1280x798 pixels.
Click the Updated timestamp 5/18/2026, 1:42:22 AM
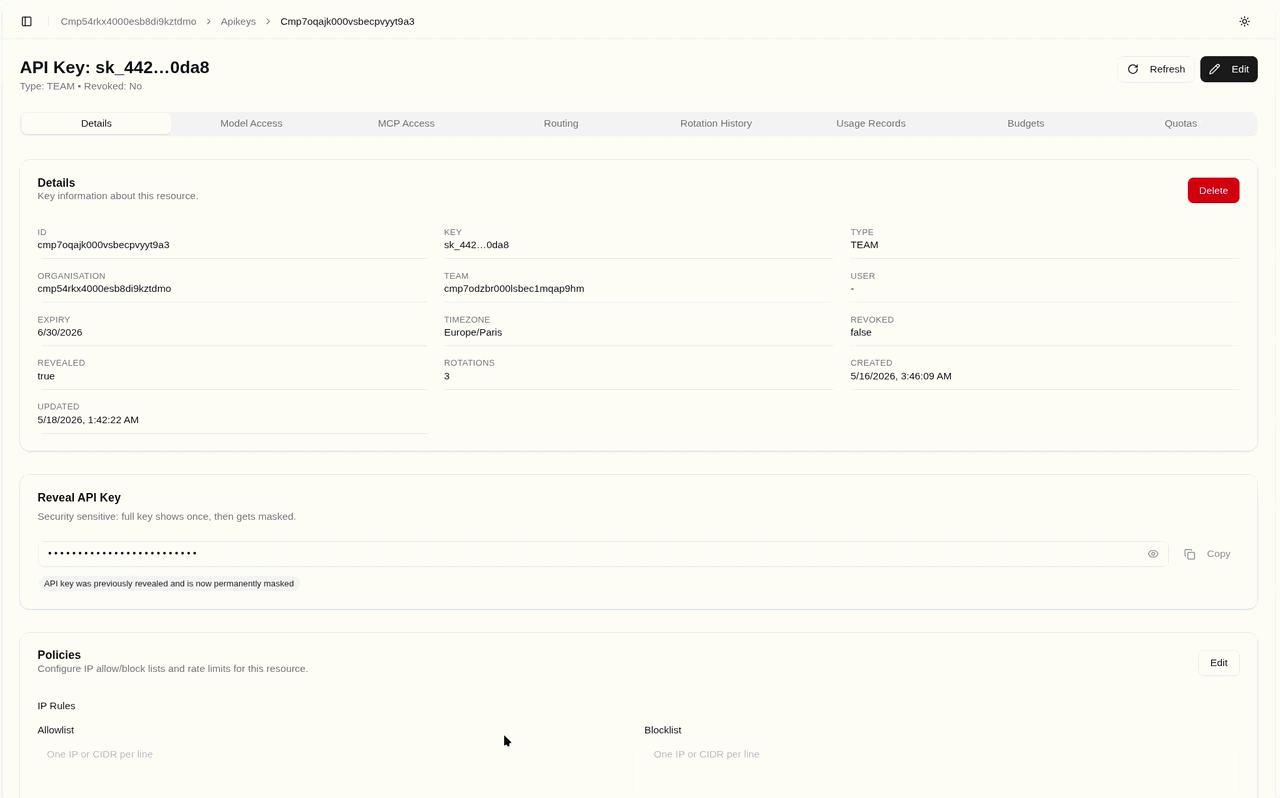88,420
